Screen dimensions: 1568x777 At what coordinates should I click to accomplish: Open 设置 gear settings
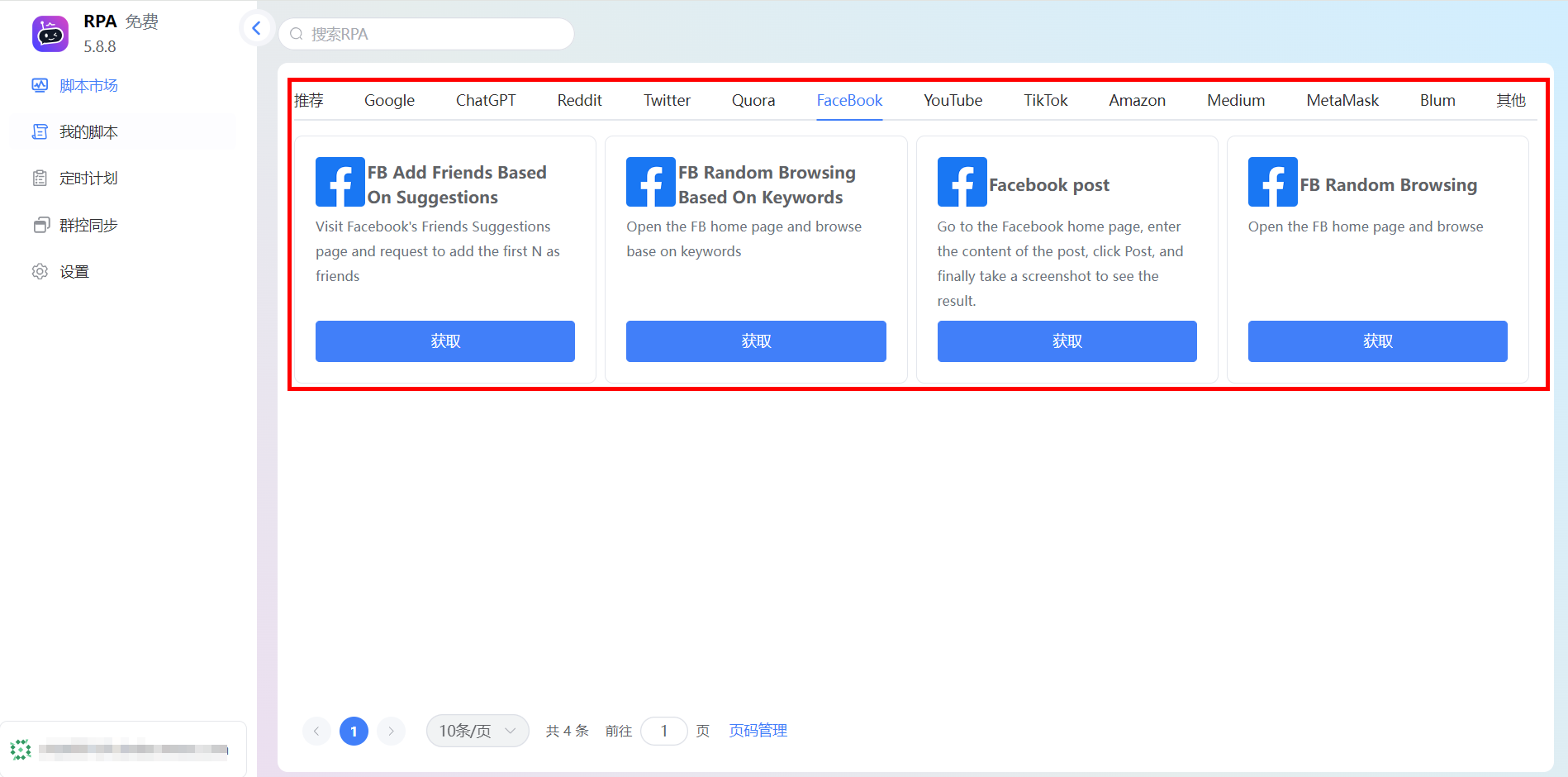[40, 271]
